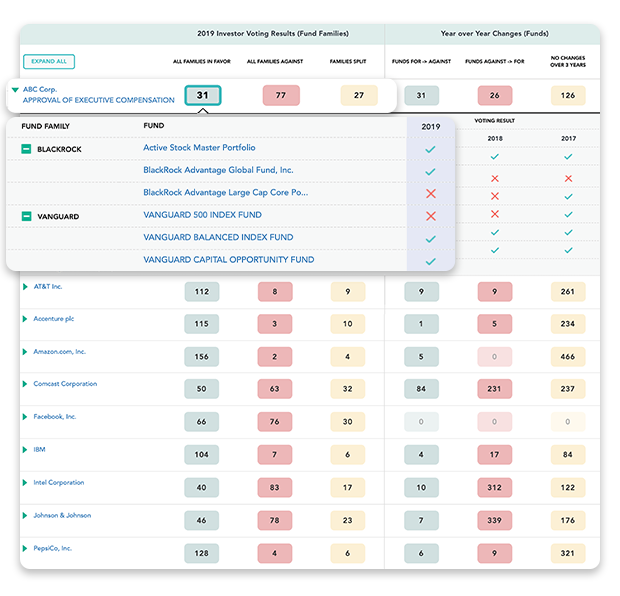
Task: Click Comcast all families against 63
Action: point(275,389)
